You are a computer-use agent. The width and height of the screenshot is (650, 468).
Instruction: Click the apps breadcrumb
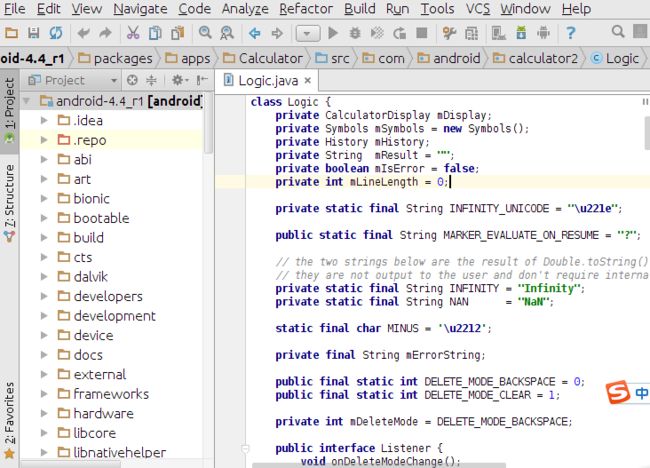pos(188,58)
